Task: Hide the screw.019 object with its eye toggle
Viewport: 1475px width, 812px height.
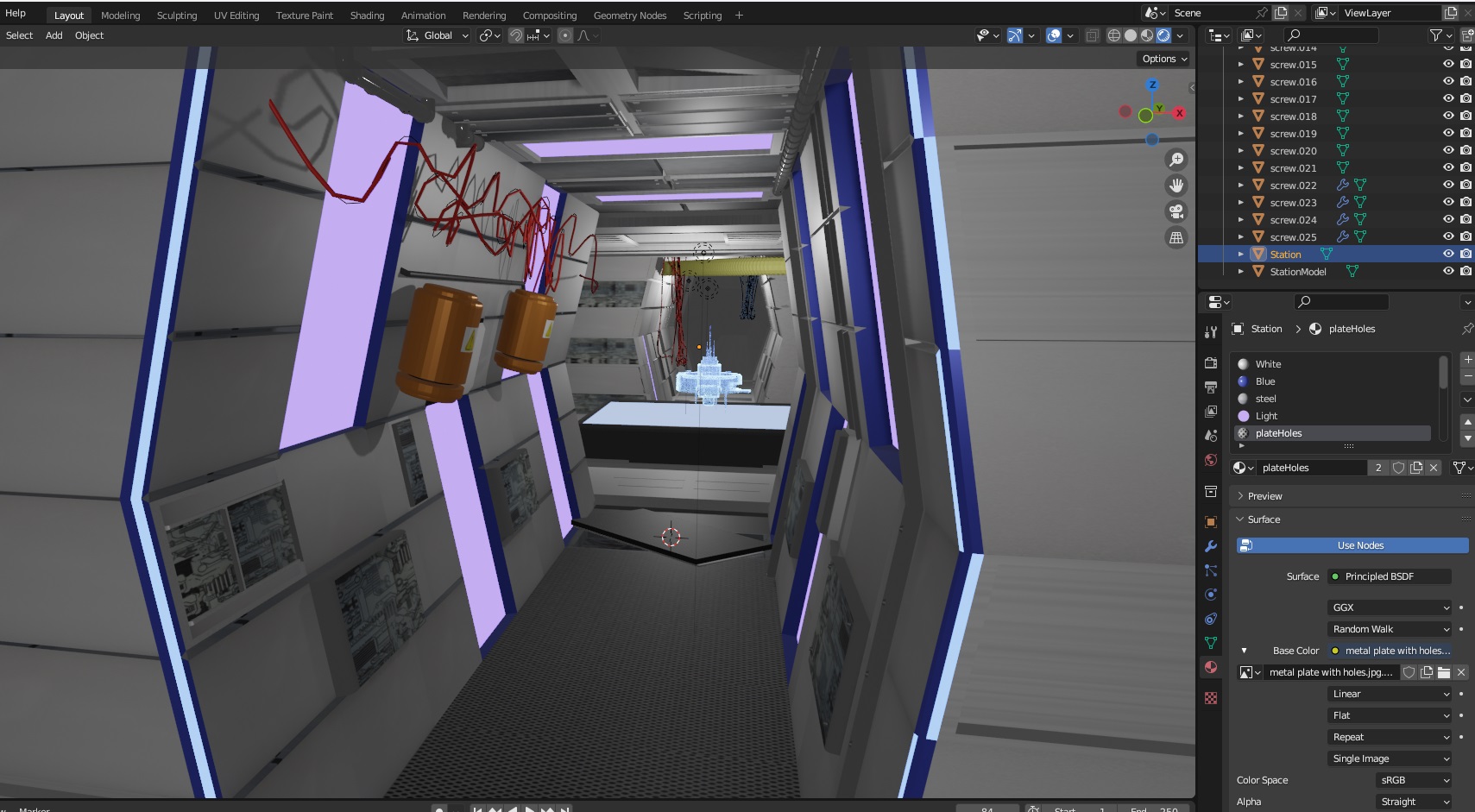Action: pyautogui.click(x=1448, y=133)
